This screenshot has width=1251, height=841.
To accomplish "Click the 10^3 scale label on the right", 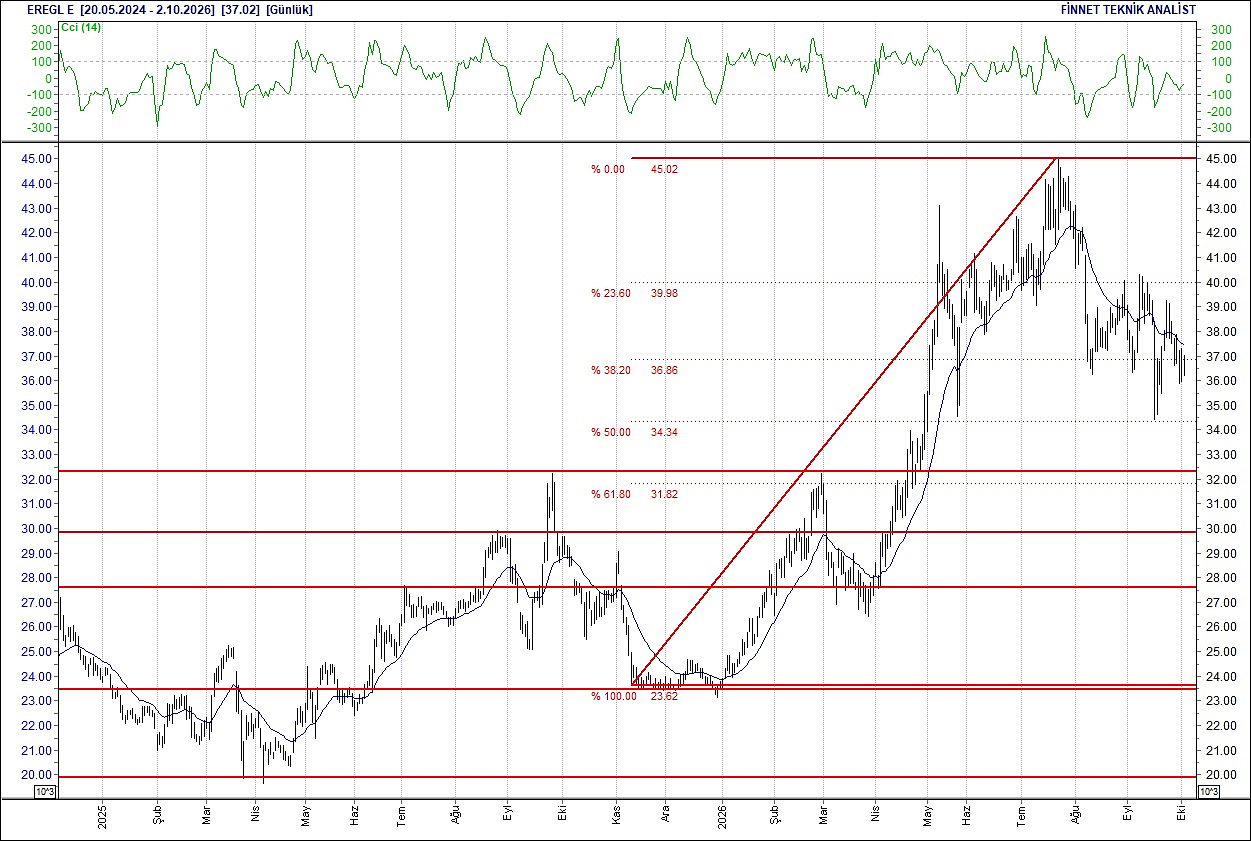I will [1208, 792].
